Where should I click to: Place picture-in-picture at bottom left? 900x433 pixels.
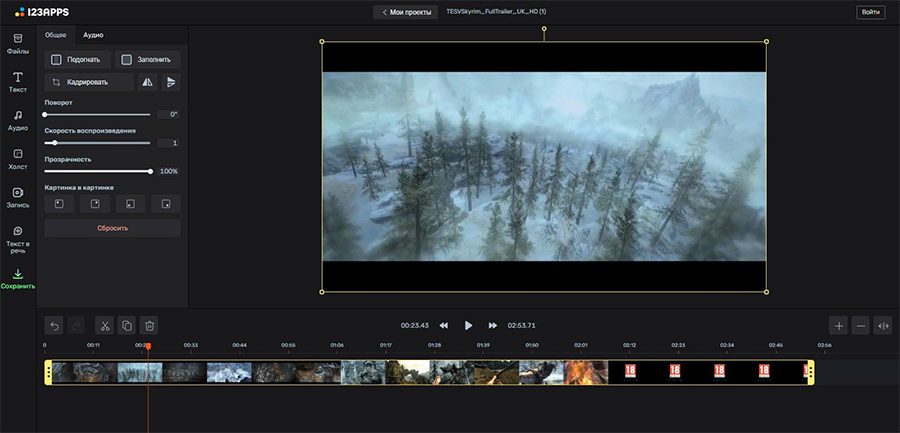[x=130, y=204]
